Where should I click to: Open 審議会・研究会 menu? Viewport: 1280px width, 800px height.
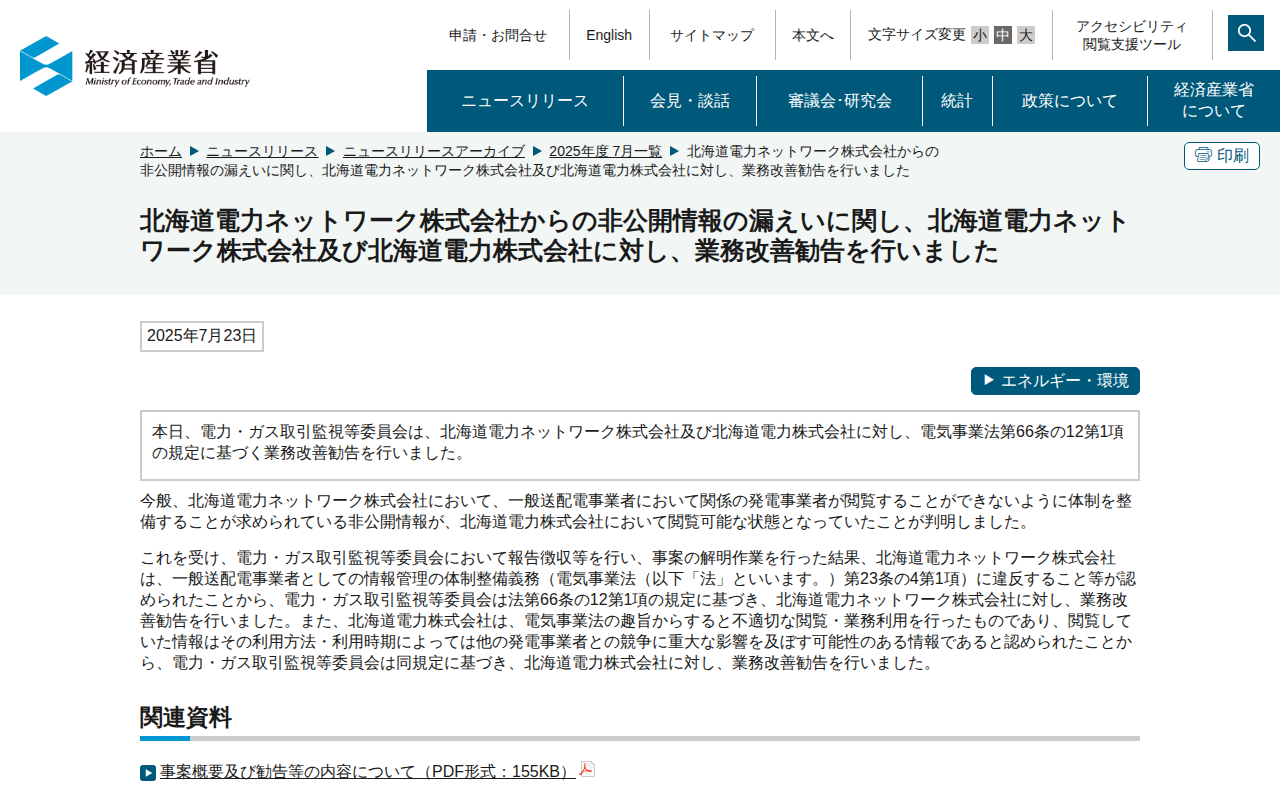[840, 101]
